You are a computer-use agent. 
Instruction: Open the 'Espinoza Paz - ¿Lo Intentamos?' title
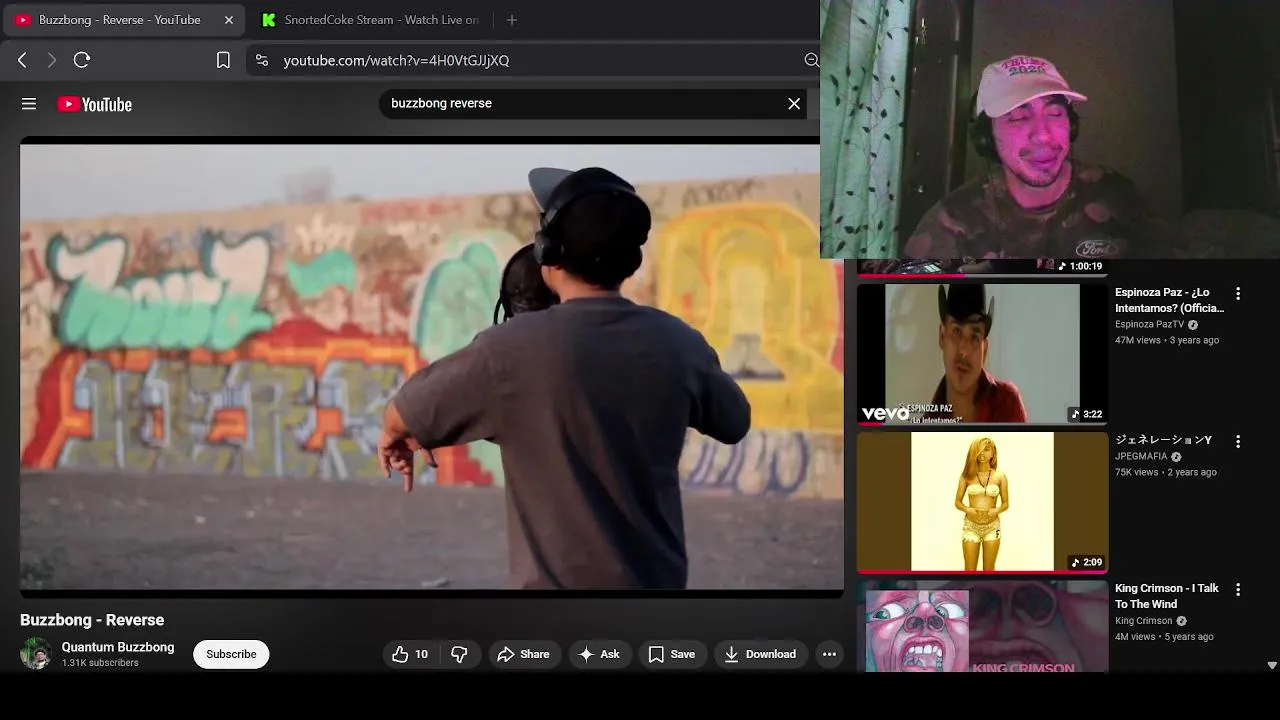coord(1169,300)
